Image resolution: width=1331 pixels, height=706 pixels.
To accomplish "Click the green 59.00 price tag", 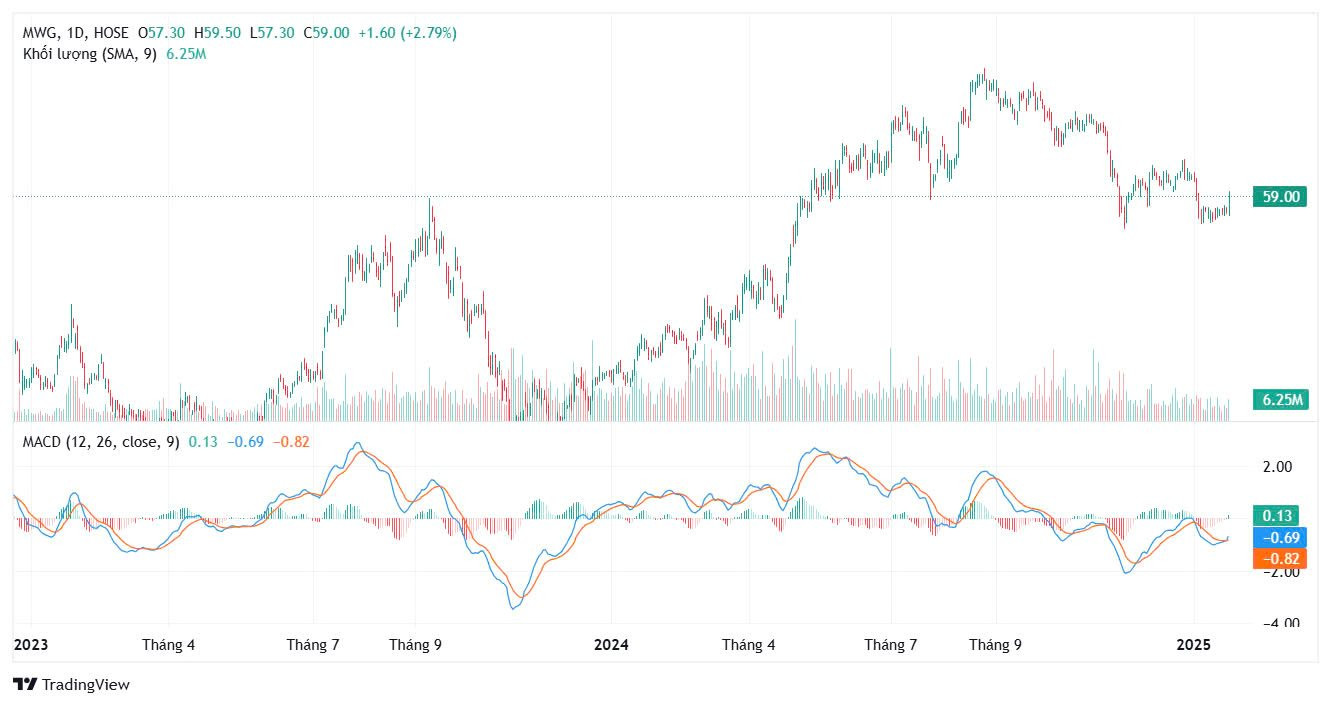I will coord(1280,197).
